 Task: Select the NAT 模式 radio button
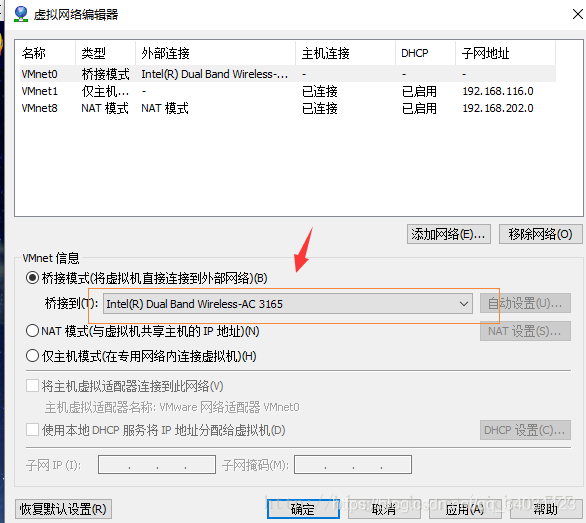(33, 331)
